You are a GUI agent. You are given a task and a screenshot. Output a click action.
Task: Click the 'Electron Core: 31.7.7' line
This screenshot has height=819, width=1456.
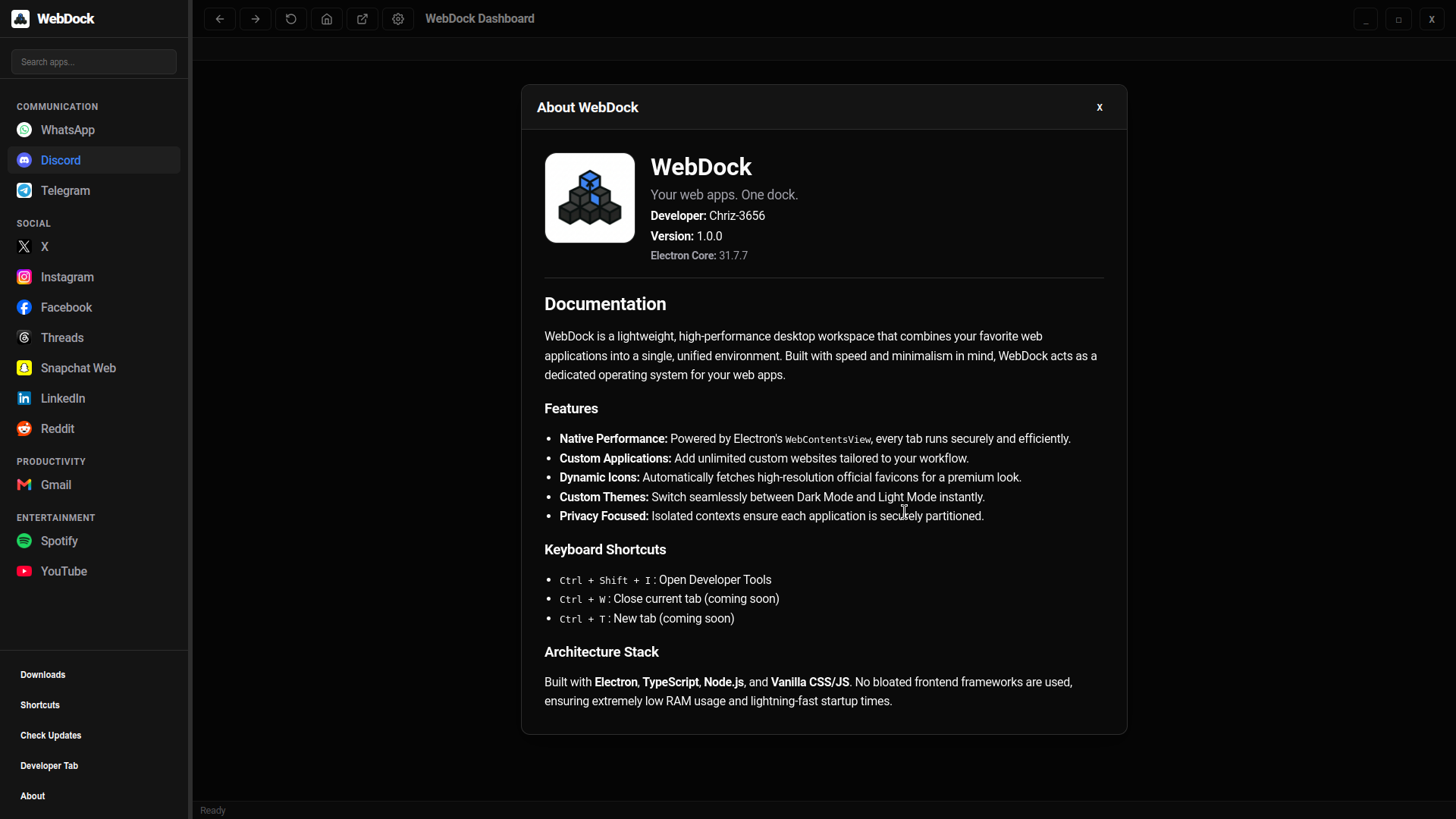699,256
